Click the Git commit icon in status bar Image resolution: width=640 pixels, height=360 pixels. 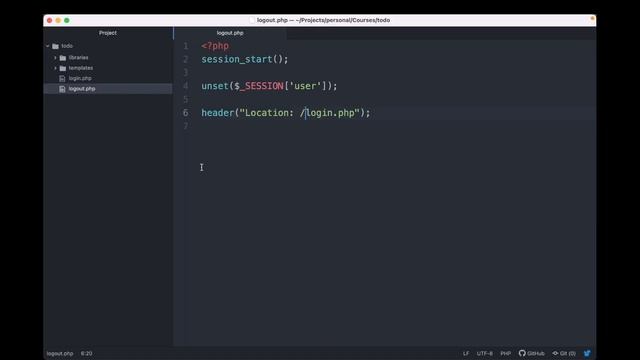click(x=555, y=353)
